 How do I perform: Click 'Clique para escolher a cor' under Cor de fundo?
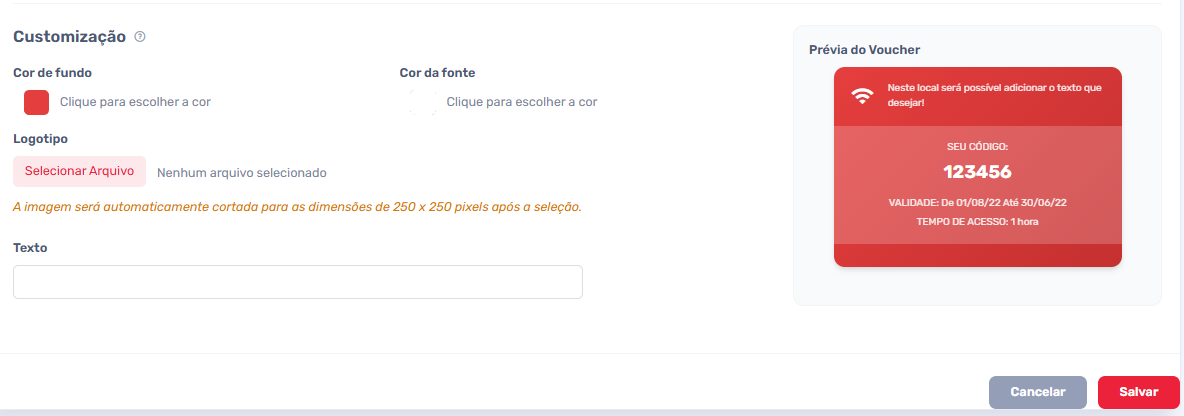[135, 102]
